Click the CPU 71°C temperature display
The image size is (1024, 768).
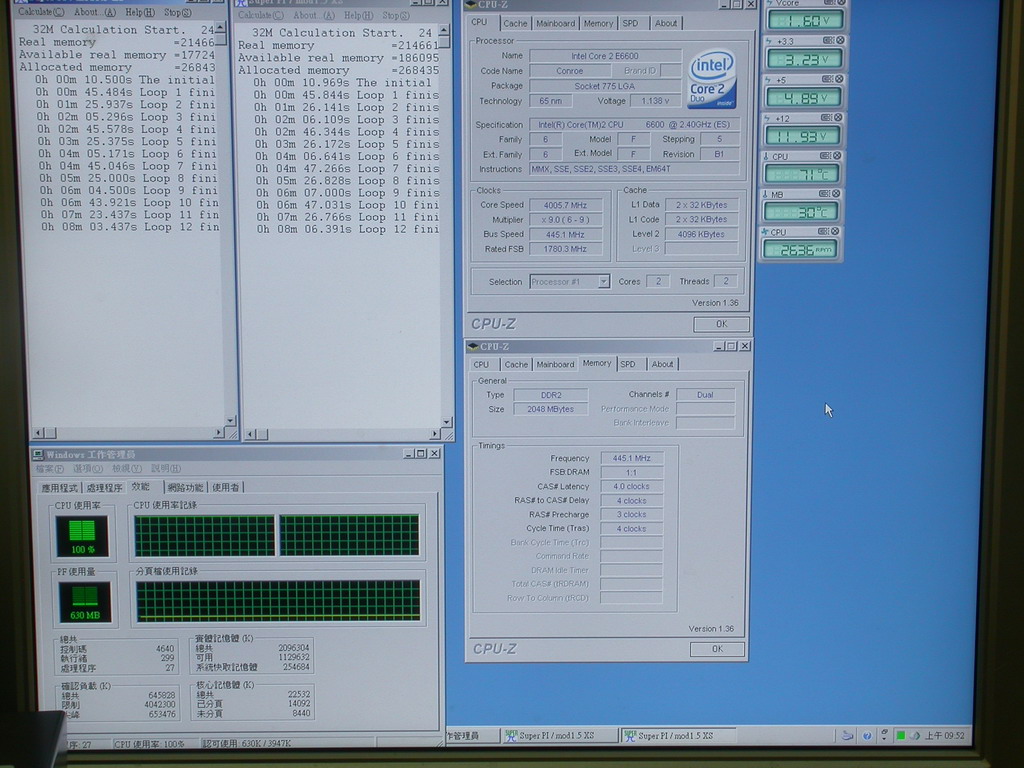(801, 174)
